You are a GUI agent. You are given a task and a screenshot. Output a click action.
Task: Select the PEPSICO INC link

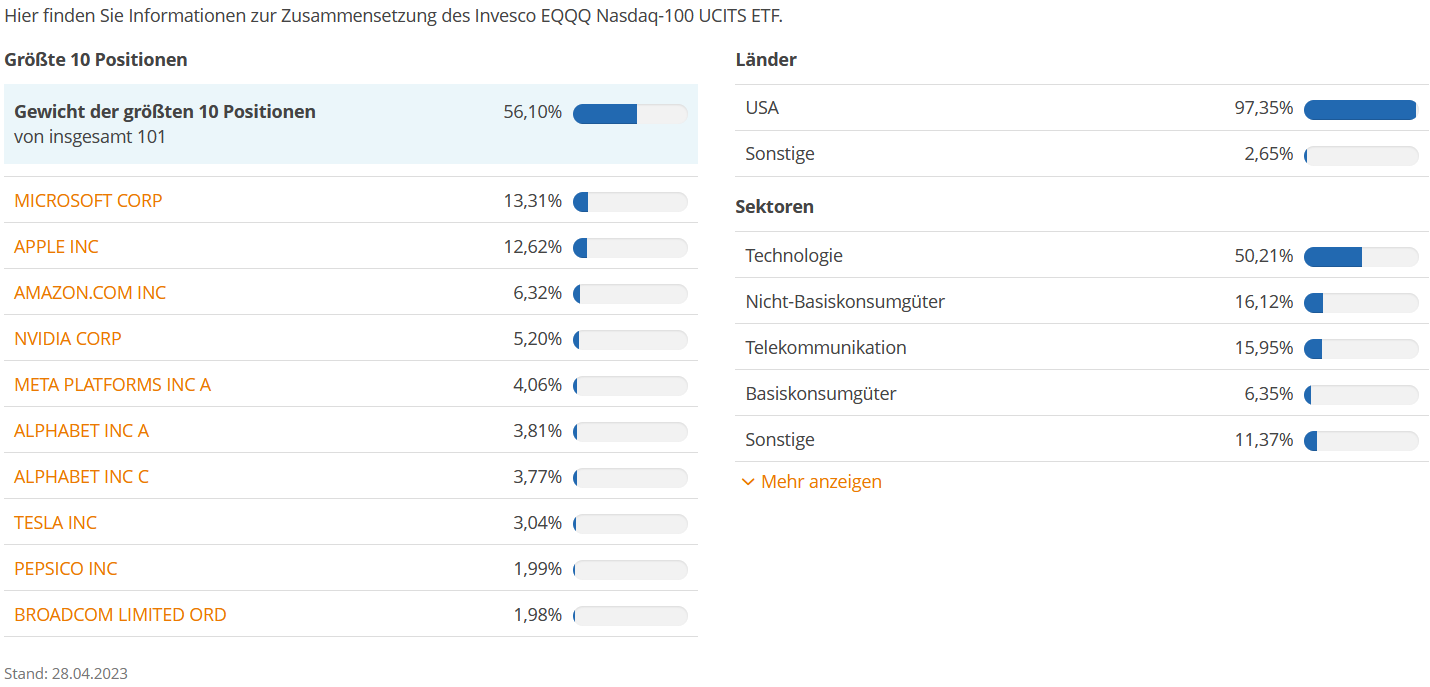click(65, 569)
